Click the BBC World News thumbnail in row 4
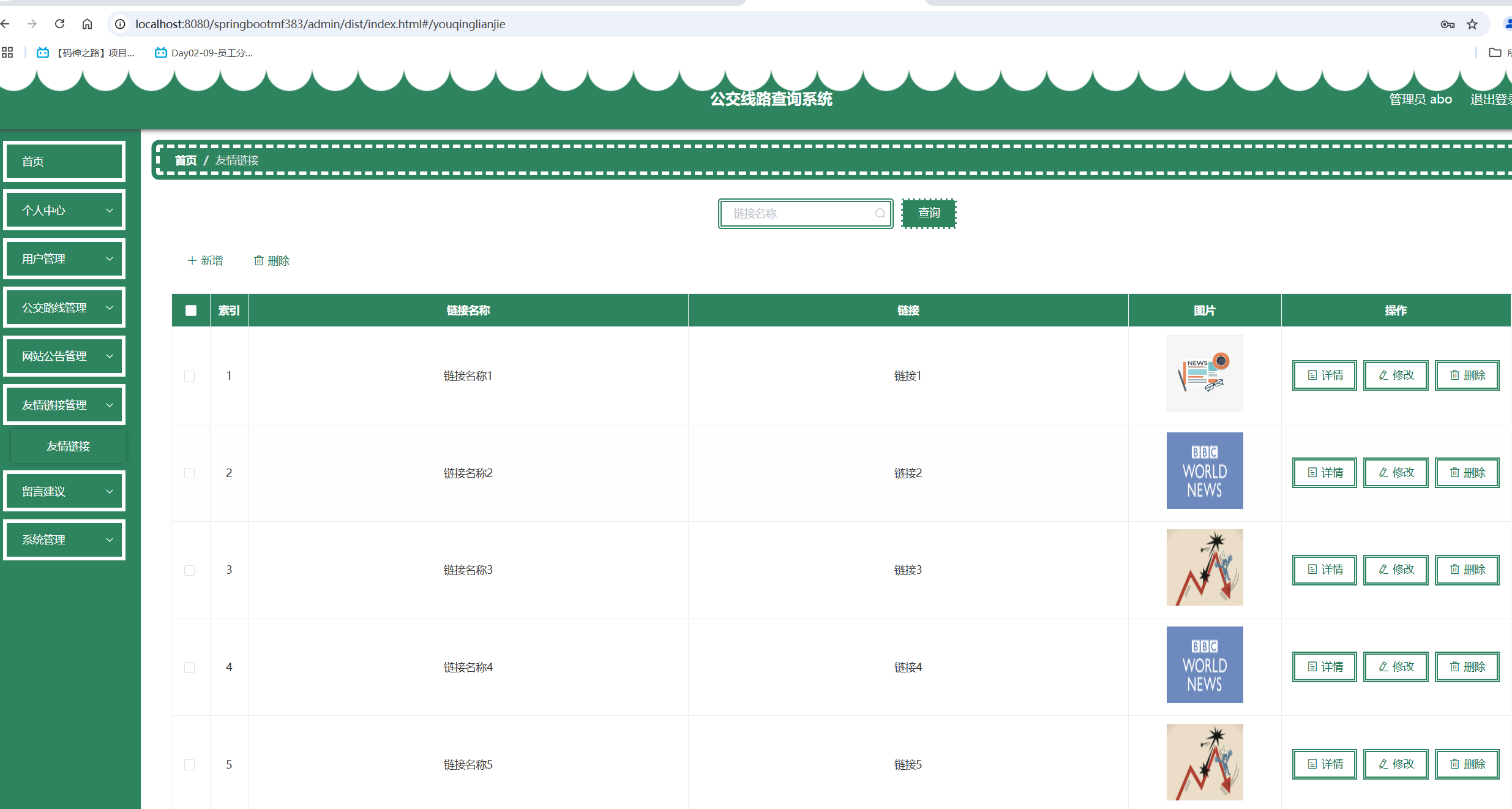 pos(1204,665)
